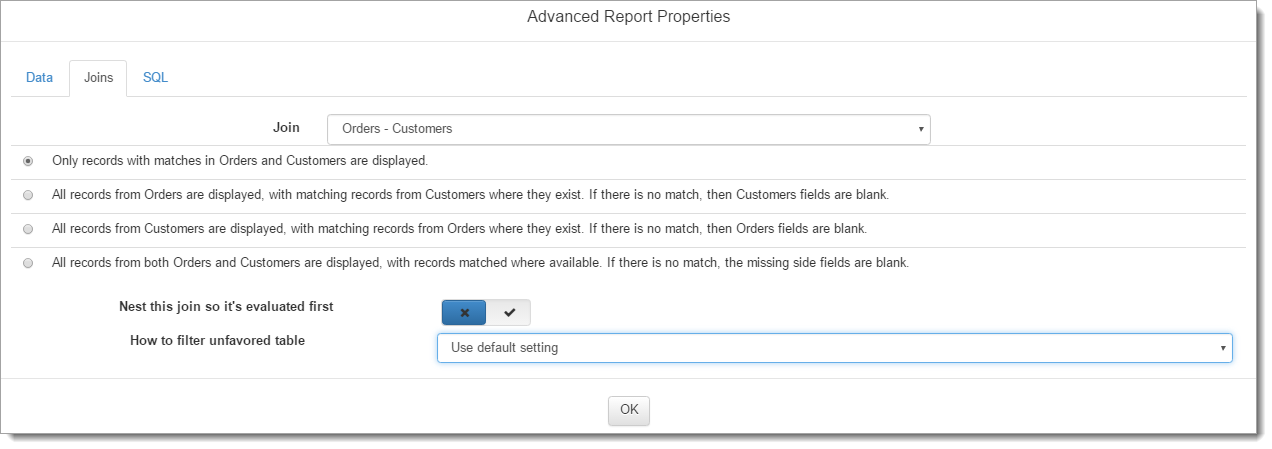The image size is (1272, 449).
Task: Switch to the Data tab
Action: (39, 78)
